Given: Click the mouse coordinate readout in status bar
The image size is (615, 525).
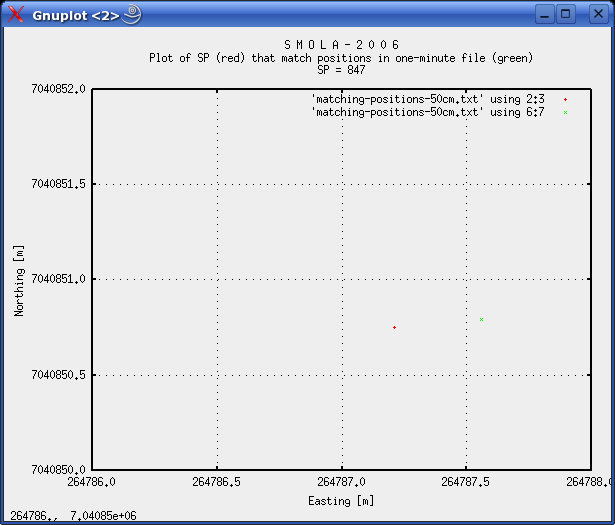Looking at the screenshot, I should pos(73,516).
